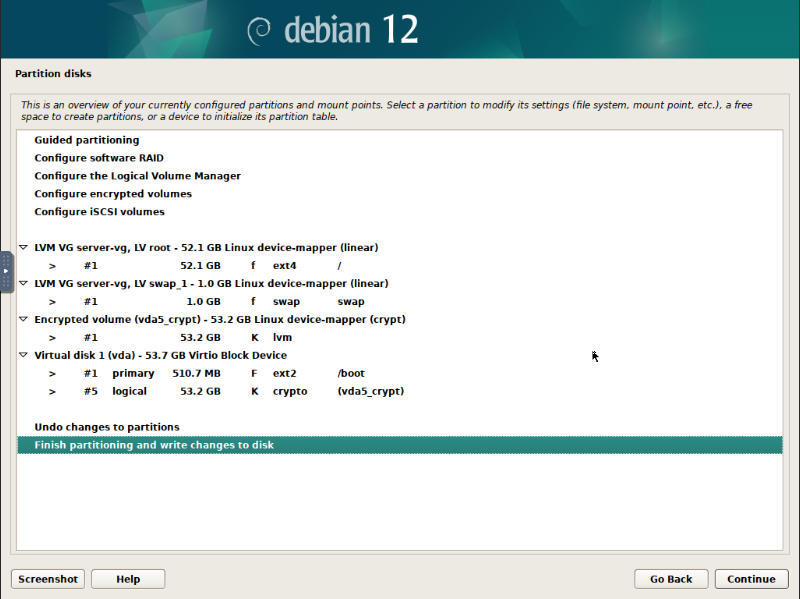Collapse the Encrypted volume vda5_crypt group
This screenshot has height=599, width=800.
tap(23, 319)
